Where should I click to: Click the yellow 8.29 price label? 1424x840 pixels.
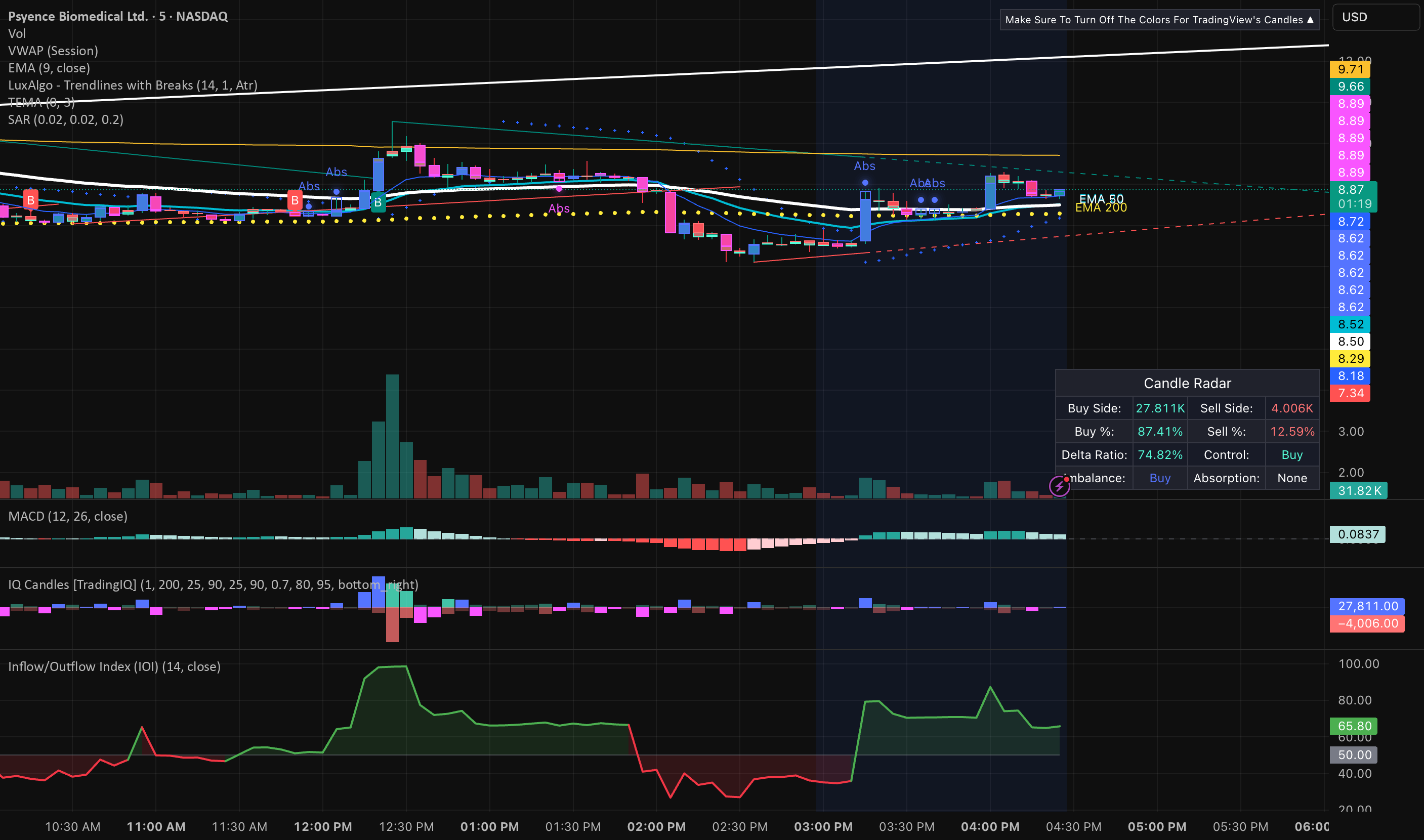(x=1350, y=358)
